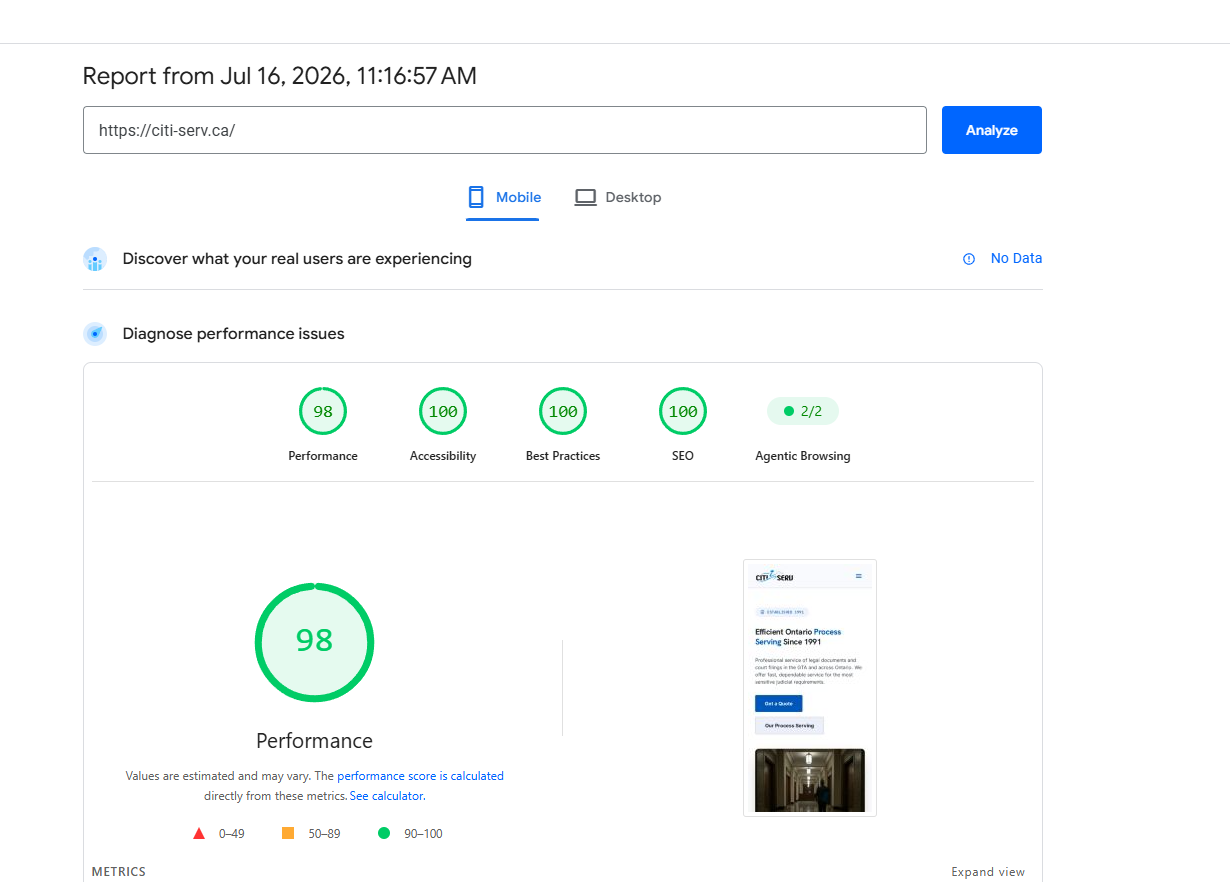Click the Expand view toggle

coord(988,872)
